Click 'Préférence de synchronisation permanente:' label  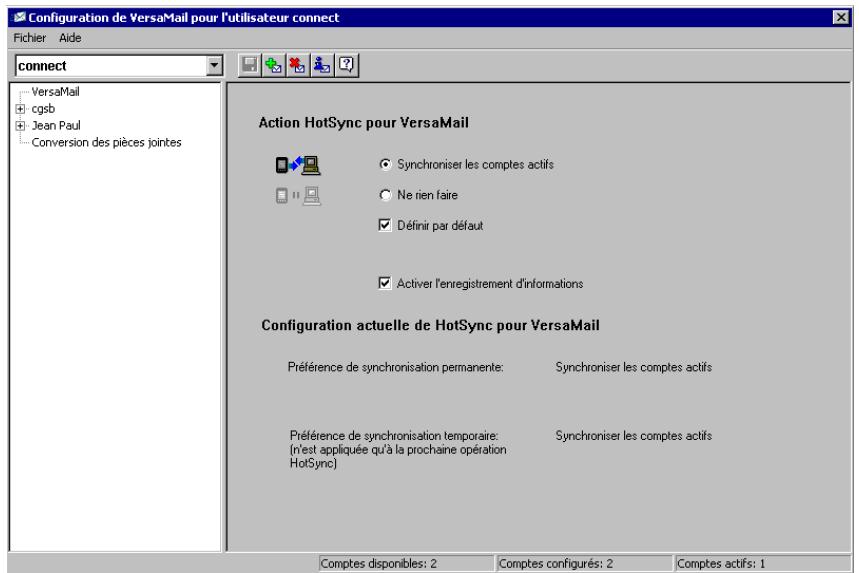point(396,367)
